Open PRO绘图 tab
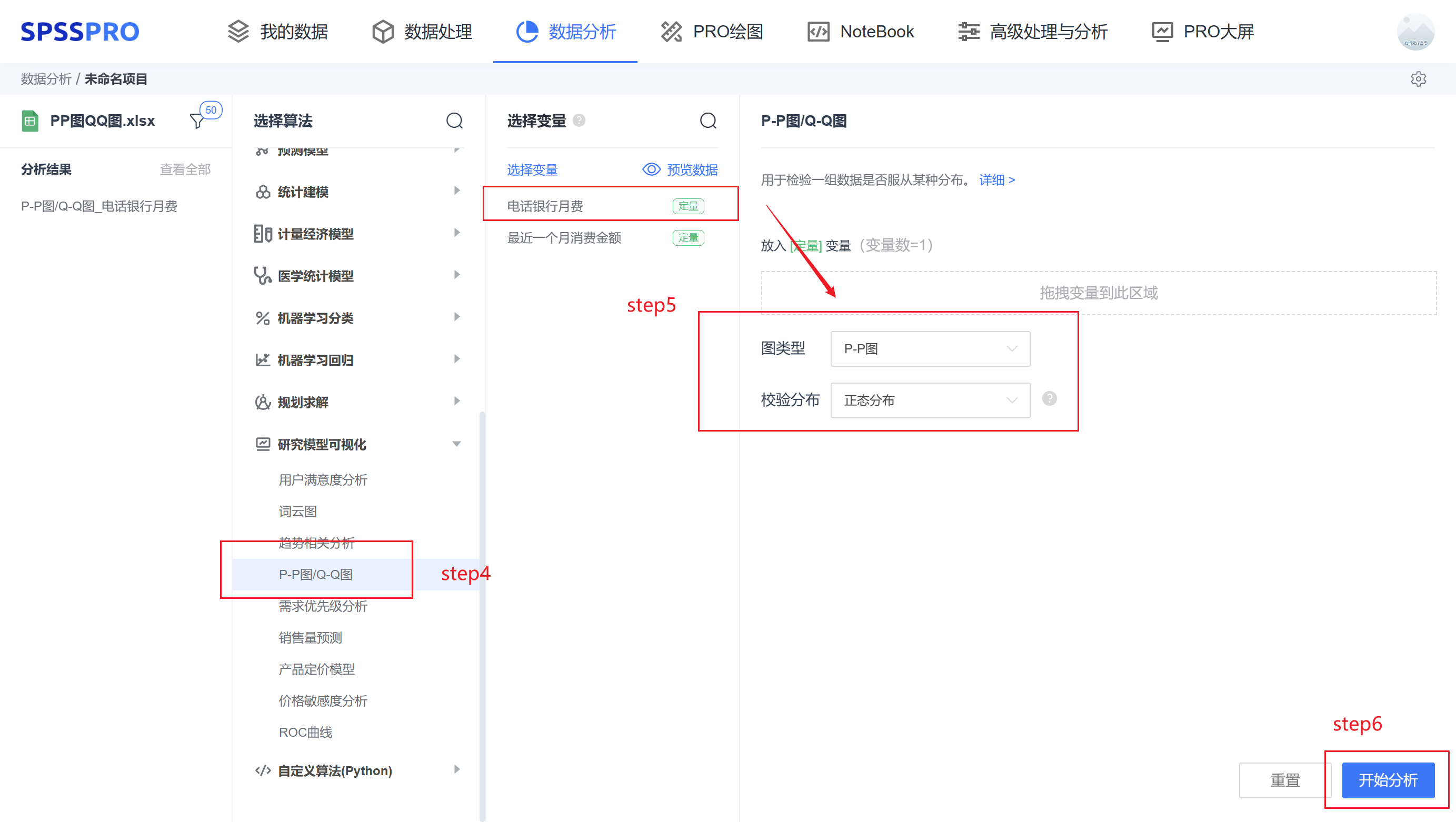1456x822 pixels. pos(712,32)
